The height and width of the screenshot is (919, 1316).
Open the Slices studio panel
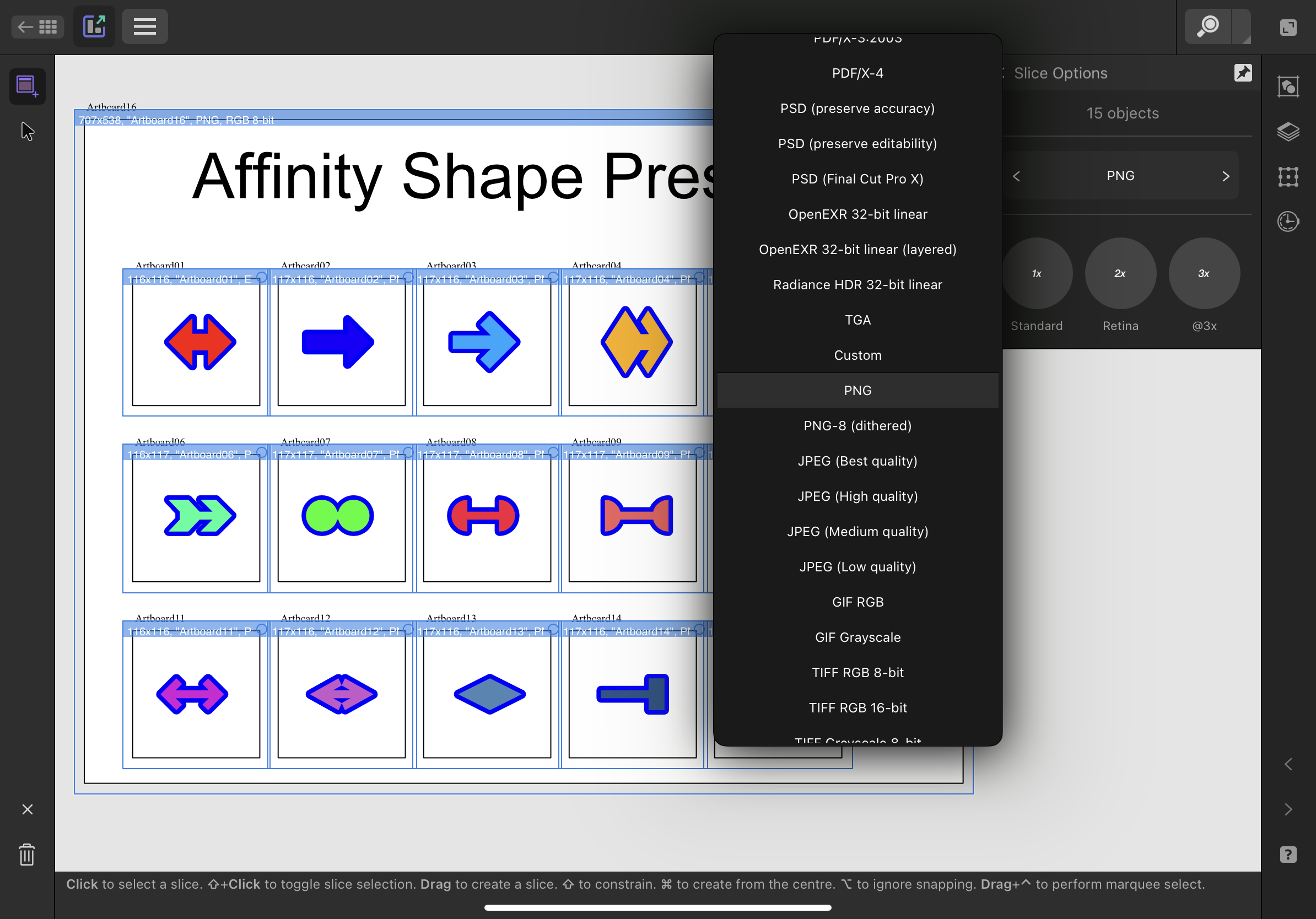(1288, 87)
